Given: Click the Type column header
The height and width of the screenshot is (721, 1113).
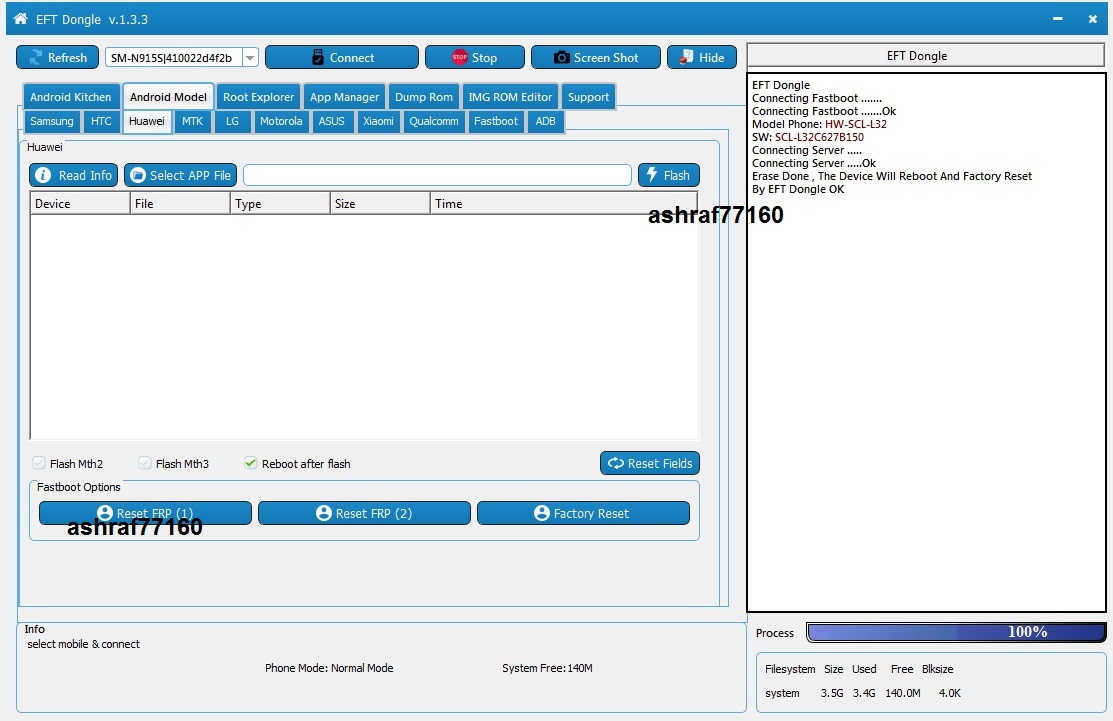Looking at the screenshot, I should coord(280,204).
